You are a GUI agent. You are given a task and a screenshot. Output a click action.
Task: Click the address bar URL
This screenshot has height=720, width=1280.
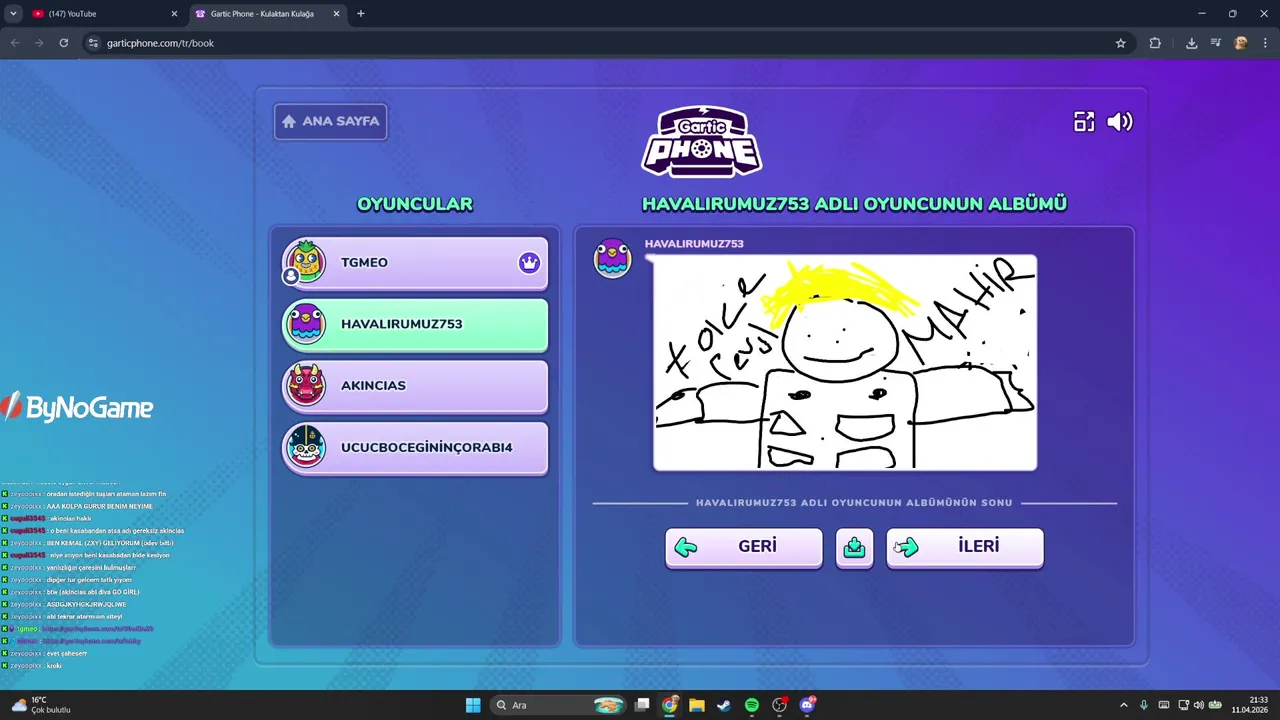pos(161,43)
